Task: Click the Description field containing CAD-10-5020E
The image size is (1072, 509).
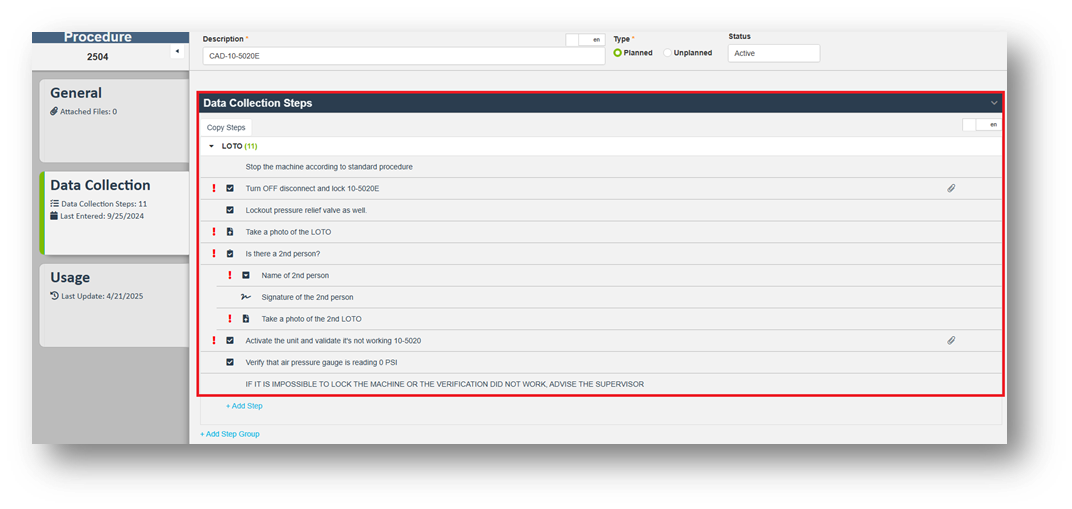Action: (x=403, y=56)
